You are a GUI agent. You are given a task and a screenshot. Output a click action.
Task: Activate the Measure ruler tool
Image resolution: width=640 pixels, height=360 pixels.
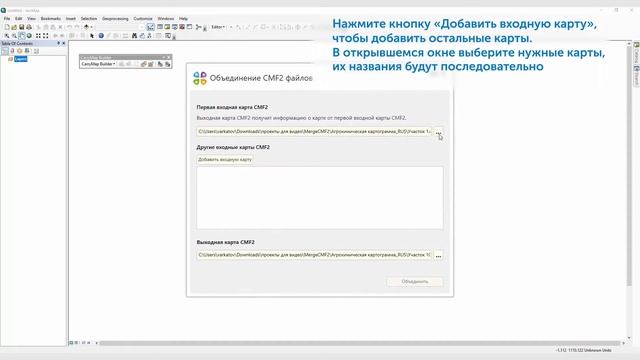click(125, 36)
